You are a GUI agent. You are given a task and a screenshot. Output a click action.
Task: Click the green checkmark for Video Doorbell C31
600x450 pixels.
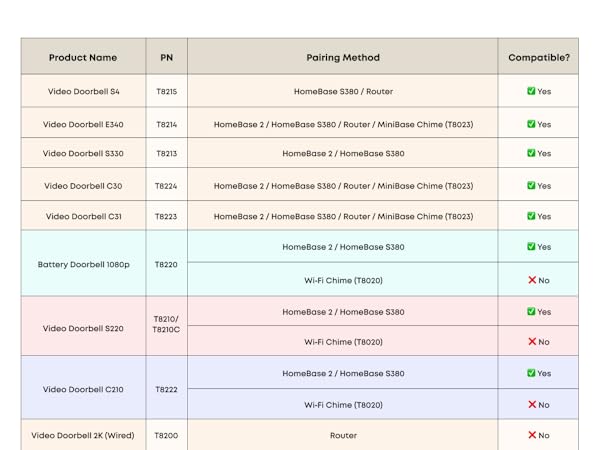(x=531, y=216)
